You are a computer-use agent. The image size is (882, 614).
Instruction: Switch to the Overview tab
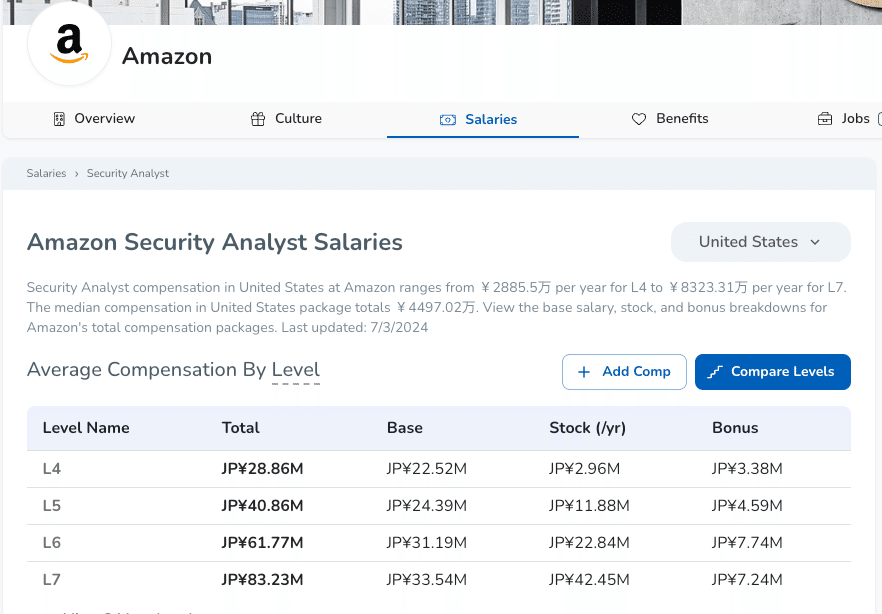pyautogui.click(x=104, y=119)
